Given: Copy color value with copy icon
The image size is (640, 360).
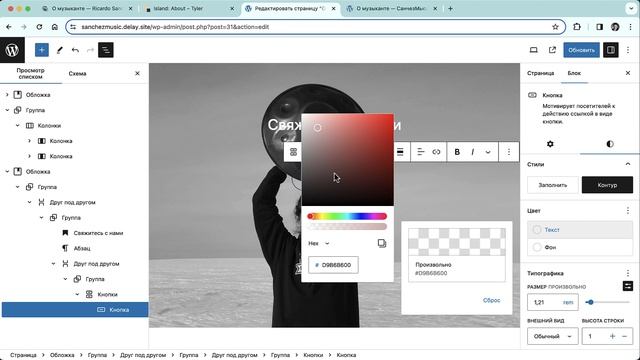Looking at the screenshot, I should click(382, 243).
